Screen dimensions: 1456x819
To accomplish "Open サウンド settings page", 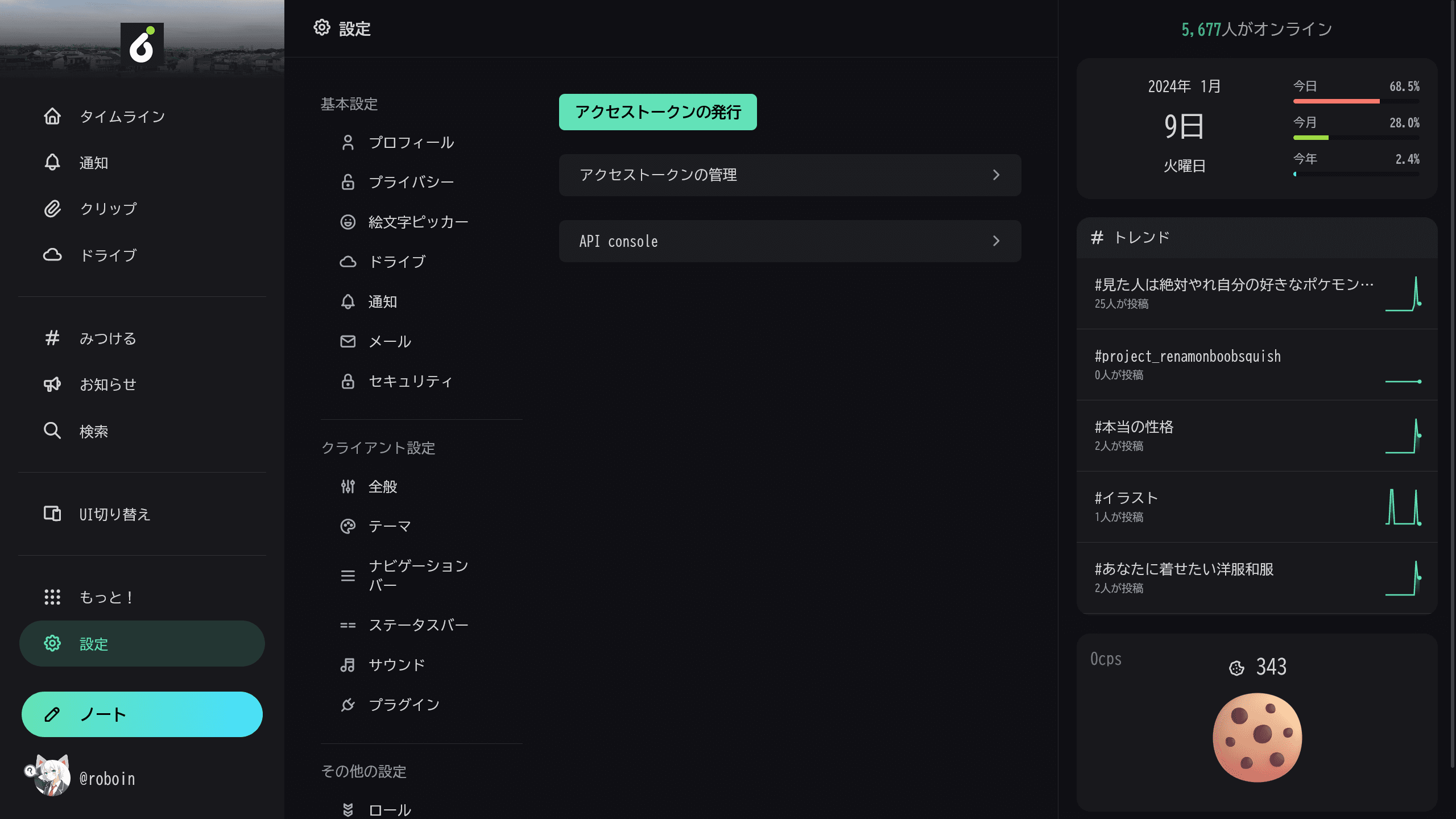I will pyautogui.click(x=421, y=665).
